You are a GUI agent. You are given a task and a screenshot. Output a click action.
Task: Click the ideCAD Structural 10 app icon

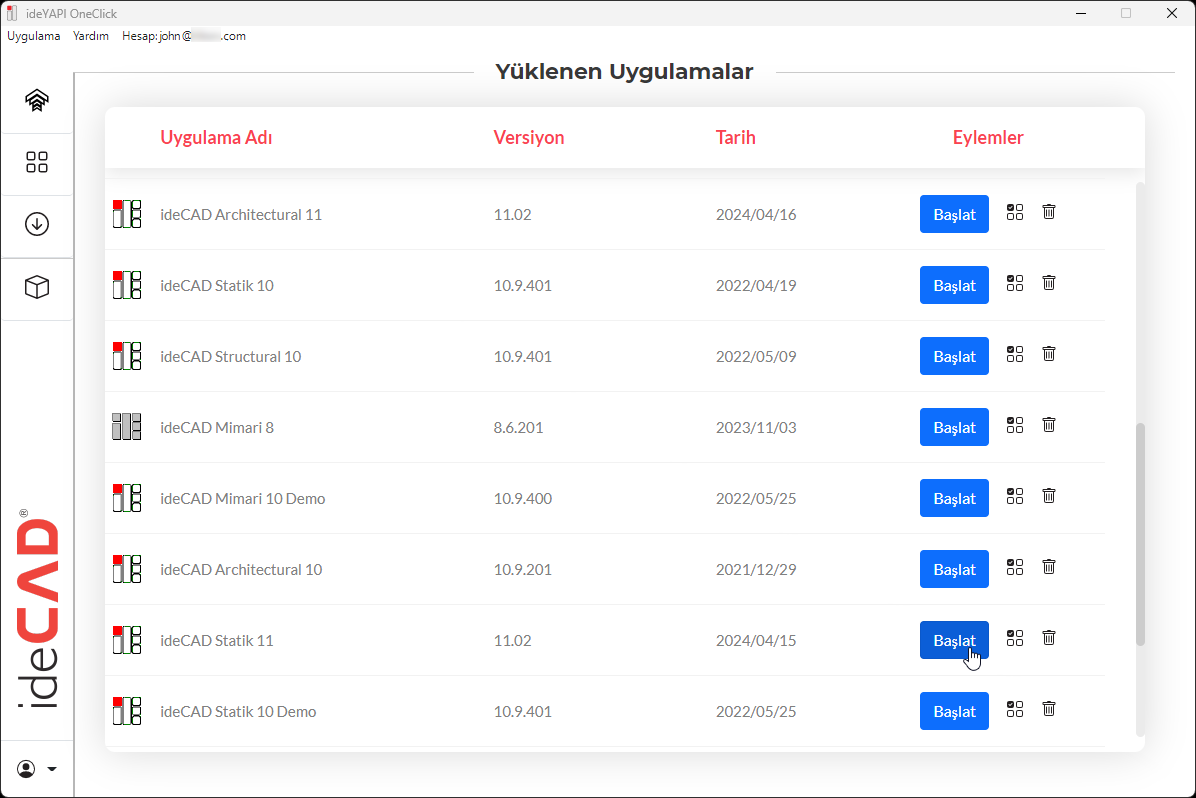tap(127, 356)
